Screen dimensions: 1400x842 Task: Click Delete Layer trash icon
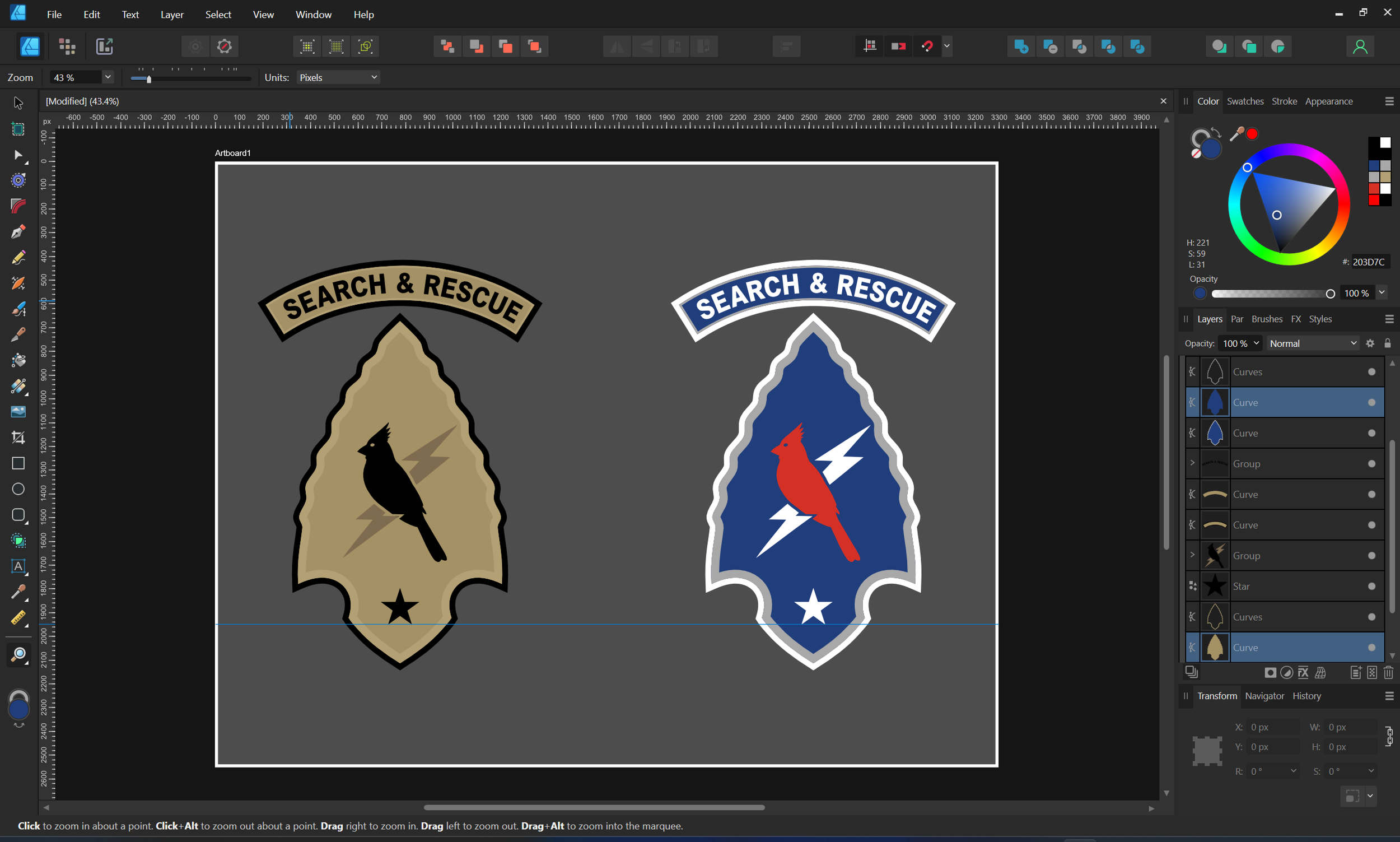point(1388,673)
